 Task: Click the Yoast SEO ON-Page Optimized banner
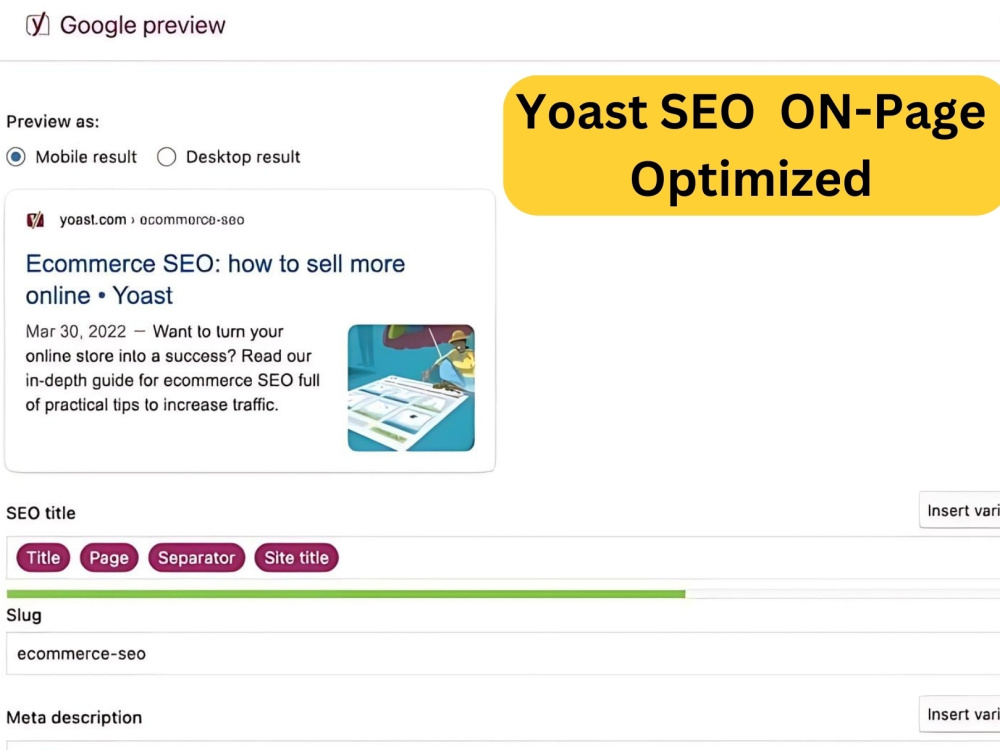click(x=751, y=145)
